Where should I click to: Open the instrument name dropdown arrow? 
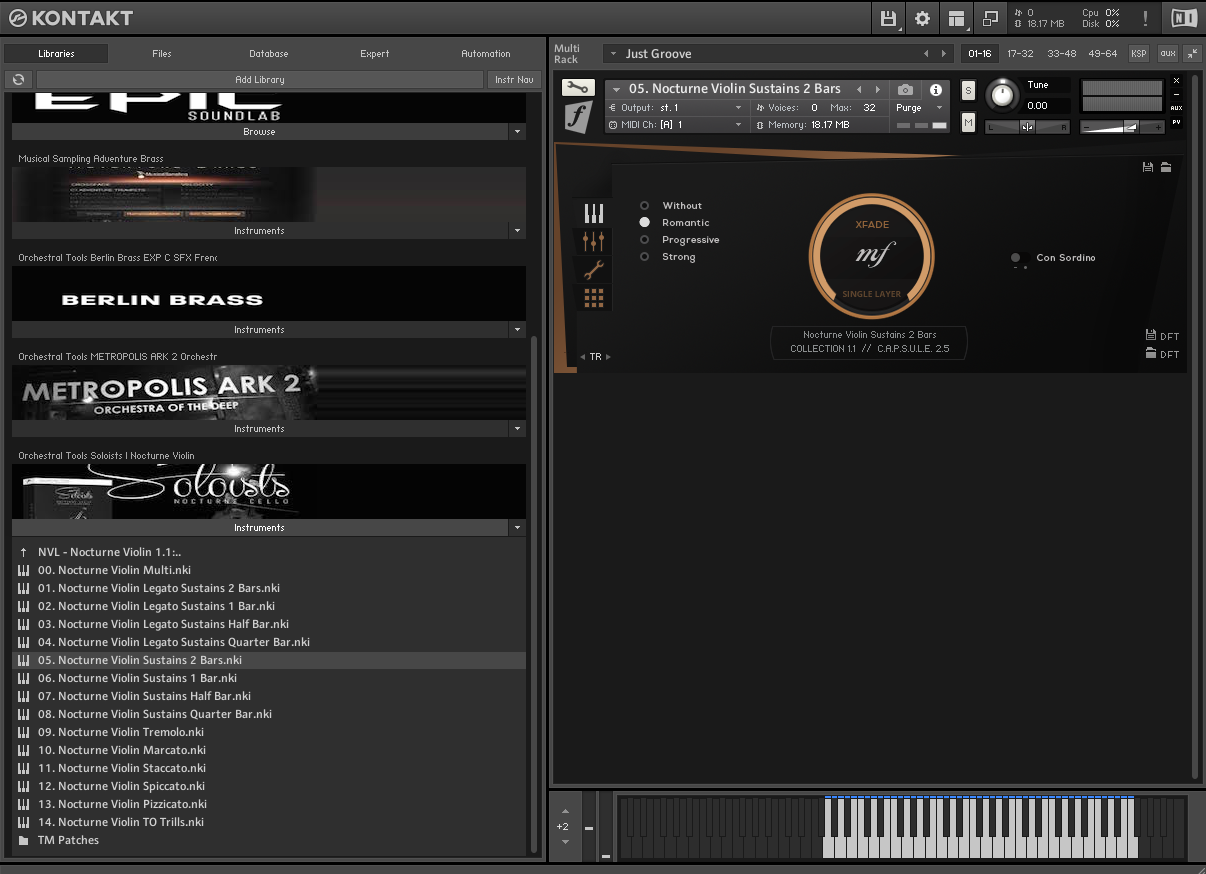coord(617,89)
